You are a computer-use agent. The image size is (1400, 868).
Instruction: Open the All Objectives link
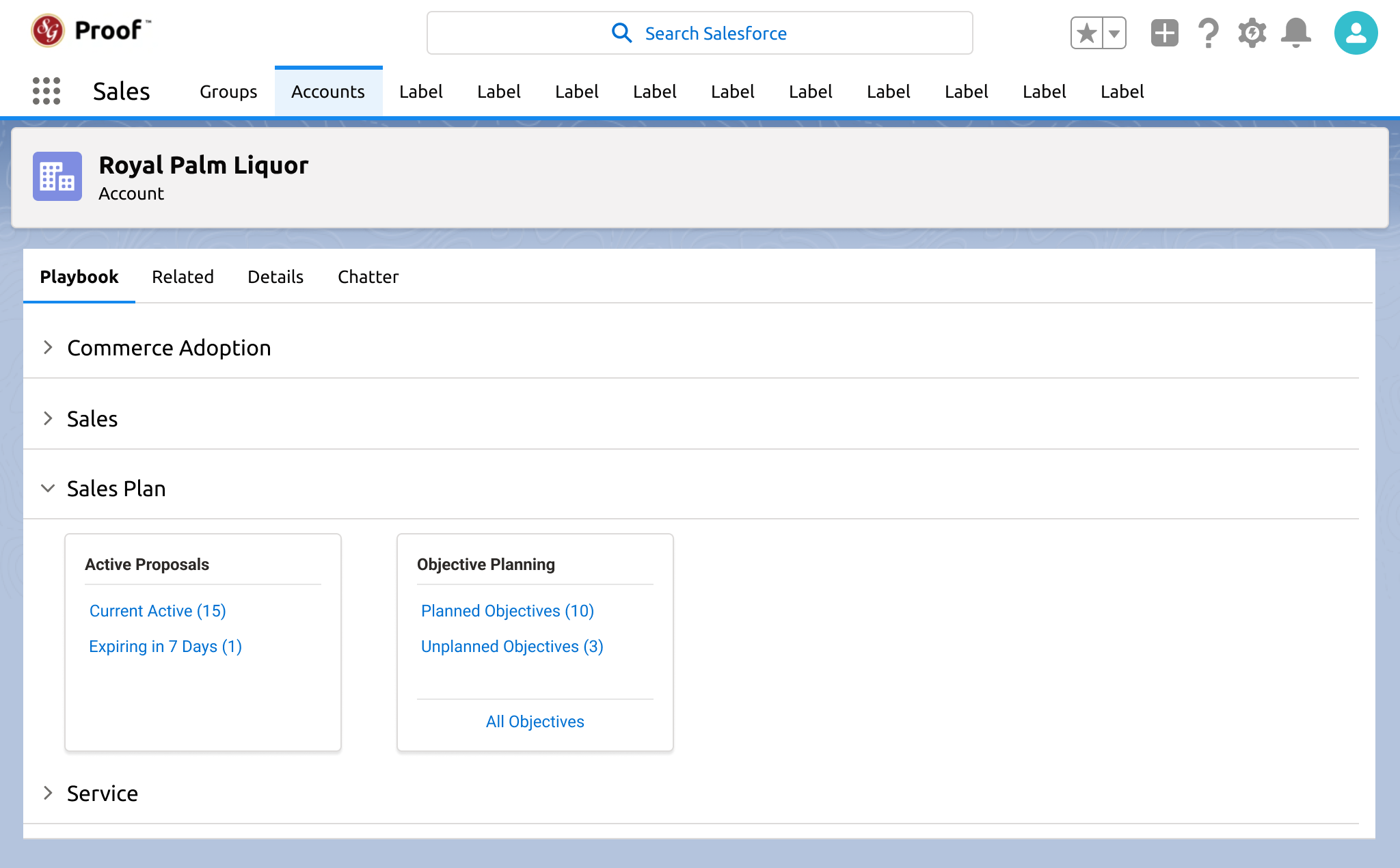[535, 722]
